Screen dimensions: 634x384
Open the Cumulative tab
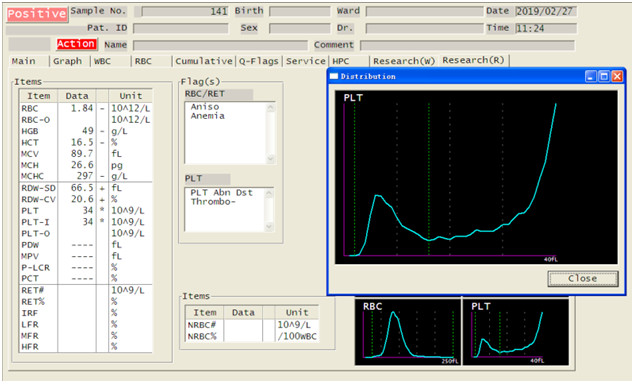(x=204, y=61)
